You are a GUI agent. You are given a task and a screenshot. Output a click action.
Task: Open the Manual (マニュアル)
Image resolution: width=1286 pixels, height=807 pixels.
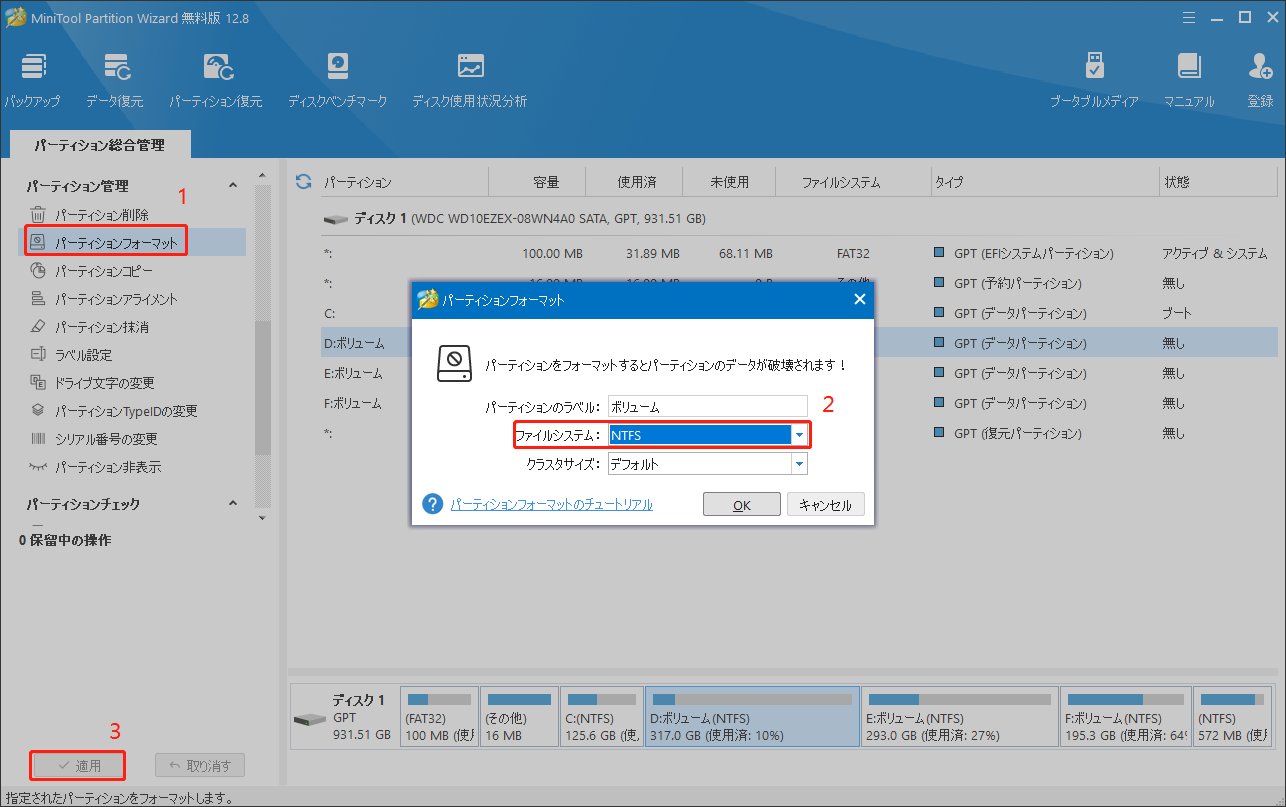[1189, 67]
